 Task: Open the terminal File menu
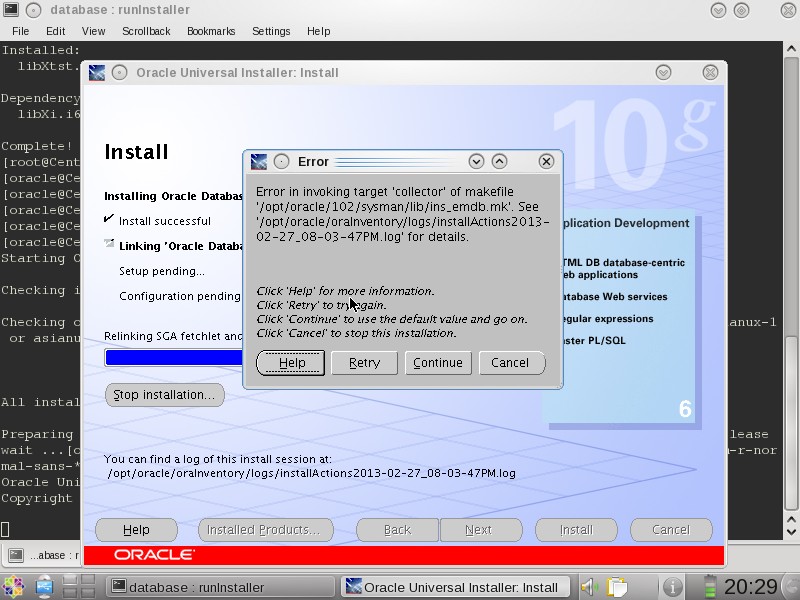pyautogui.click(x=20, y=31)
